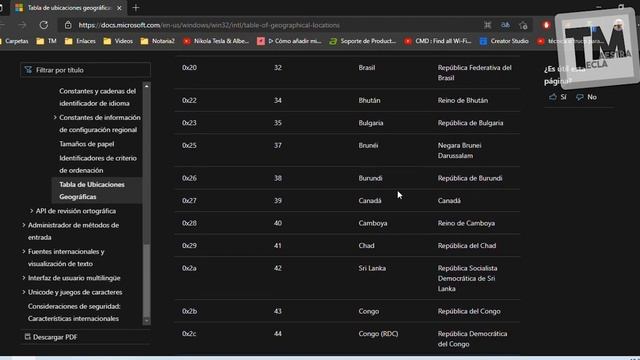
Task: Open Consideraciones de seguridad: Características internacionales
Action: point(74,312)
